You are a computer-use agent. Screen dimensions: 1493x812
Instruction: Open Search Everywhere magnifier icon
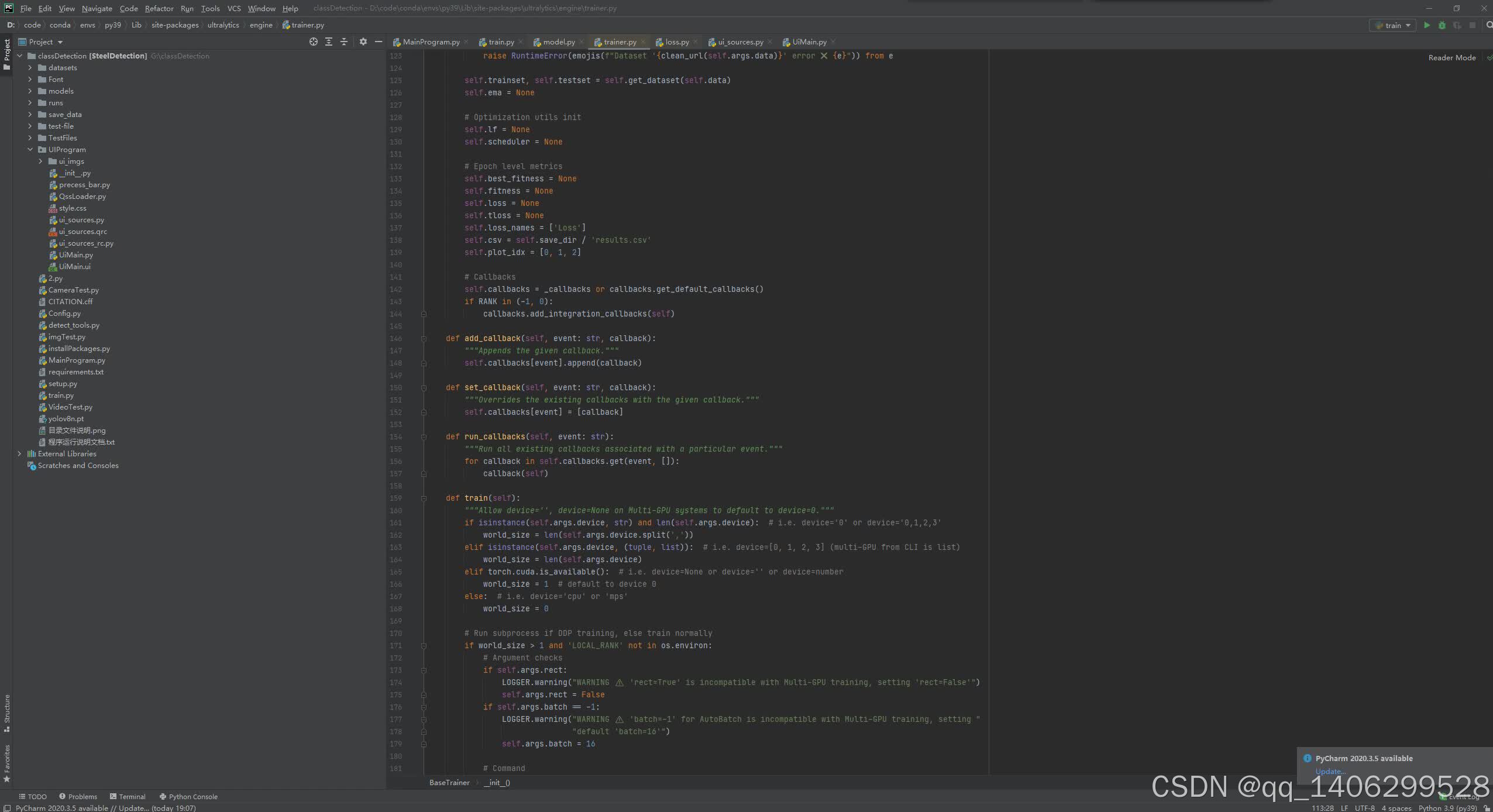click(1489, 25)
